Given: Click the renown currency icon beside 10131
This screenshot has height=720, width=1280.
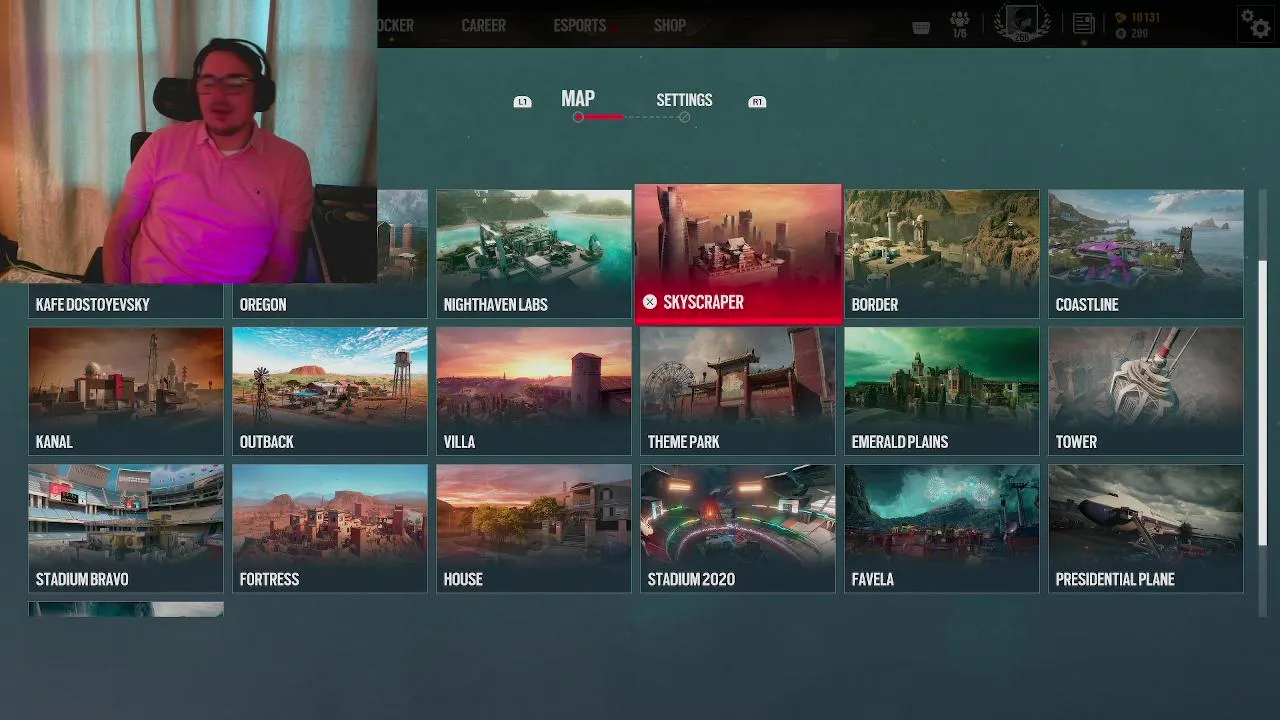Looking at the screenshot, I should [x=1120, y=18].
